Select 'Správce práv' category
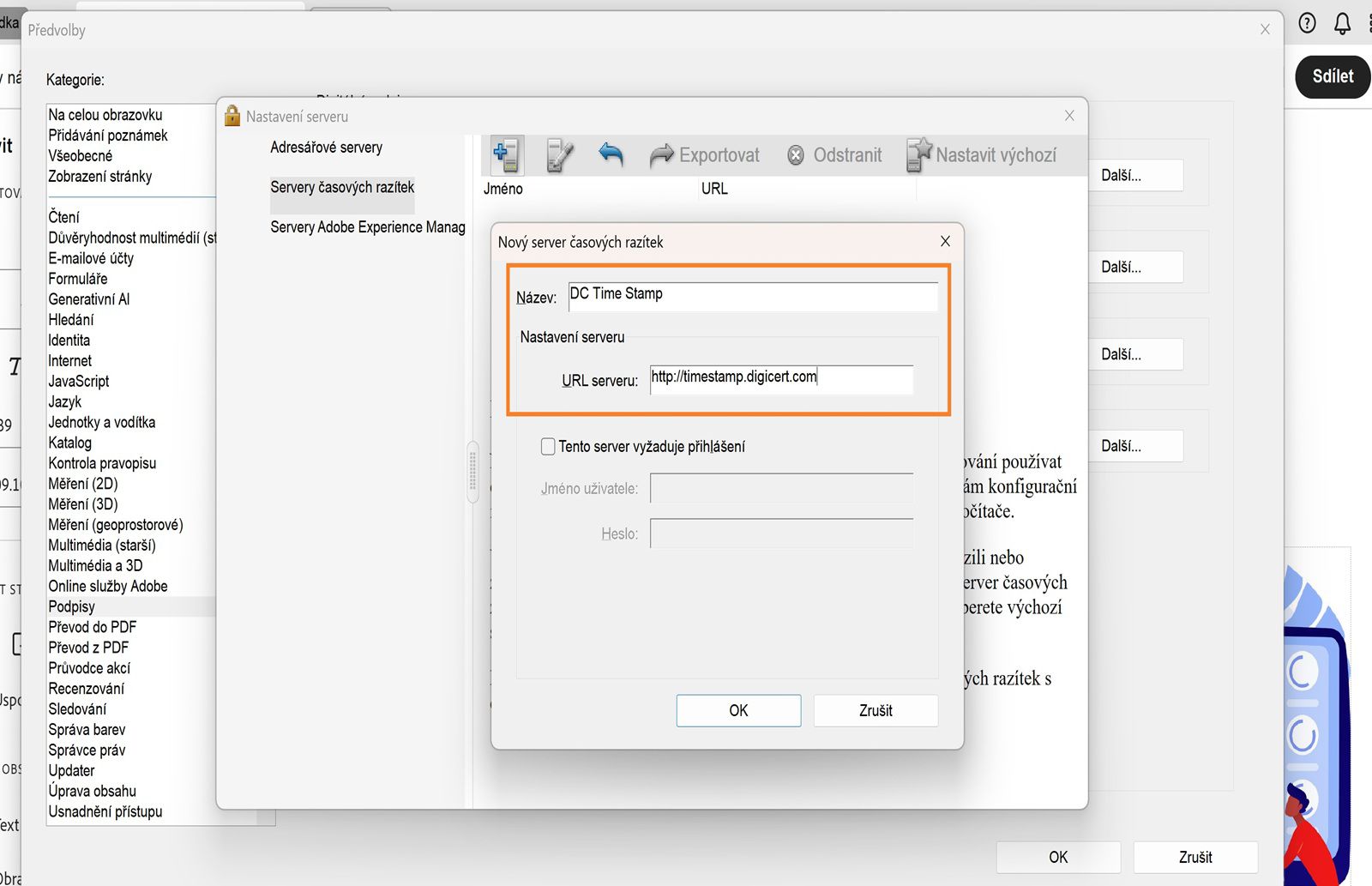 87,751
